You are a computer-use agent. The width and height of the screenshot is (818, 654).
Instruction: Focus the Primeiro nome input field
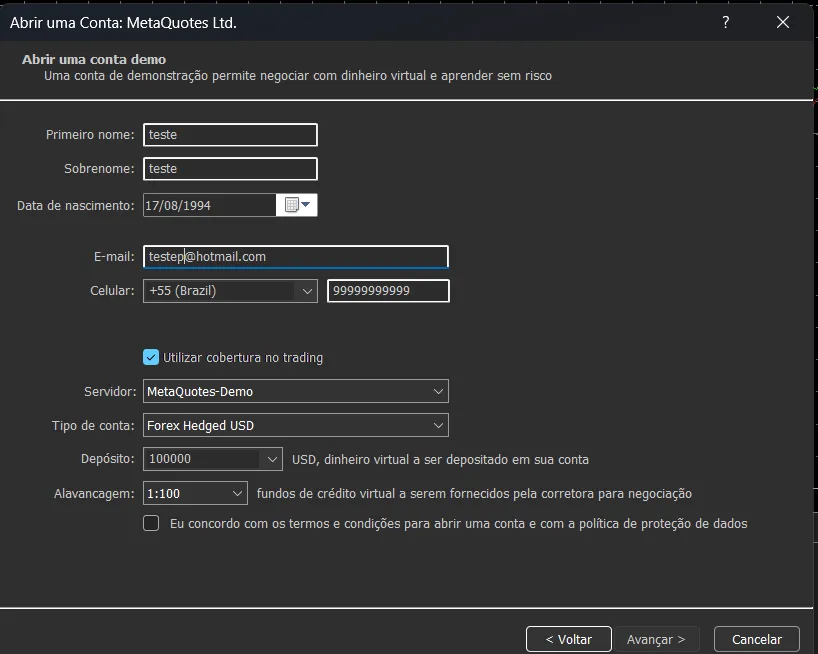(x=230, y=135)
